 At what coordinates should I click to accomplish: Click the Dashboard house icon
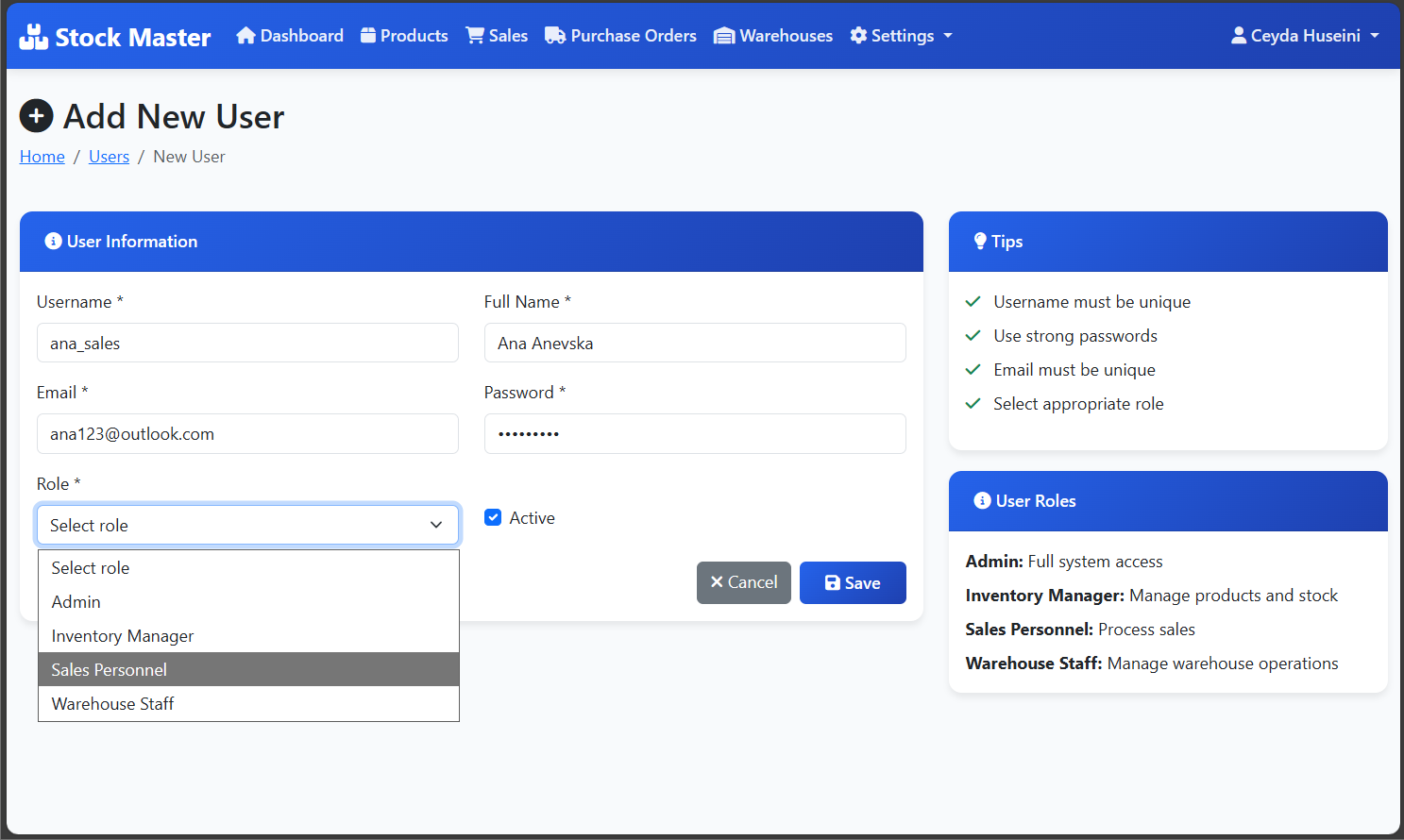[x=245, y=36]
